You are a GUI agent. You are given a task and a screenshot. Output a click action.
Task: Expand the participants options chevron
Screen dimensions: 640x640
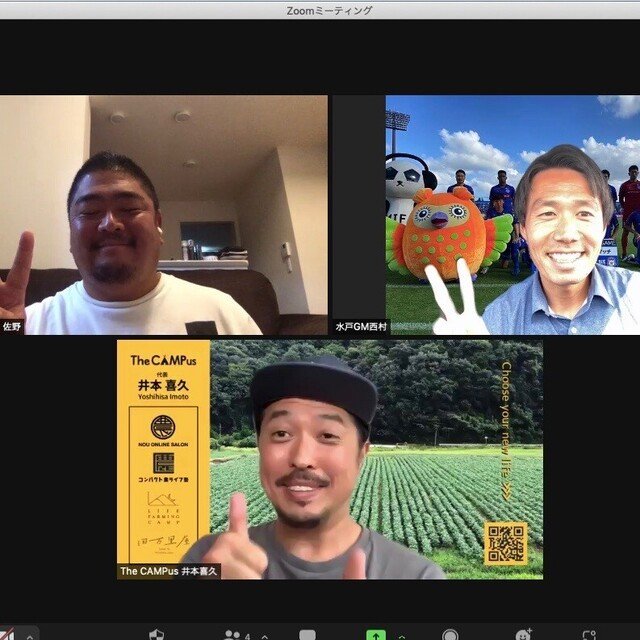pos(265,636)
